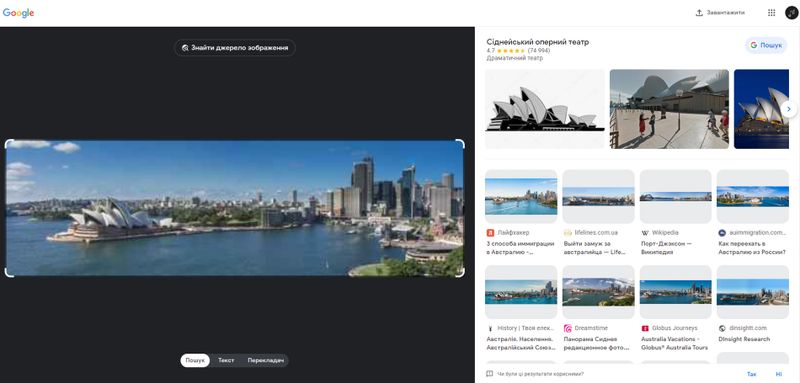Select the Пошук mode tab
This screenshot has width=800, height=383.
[195, 361]
